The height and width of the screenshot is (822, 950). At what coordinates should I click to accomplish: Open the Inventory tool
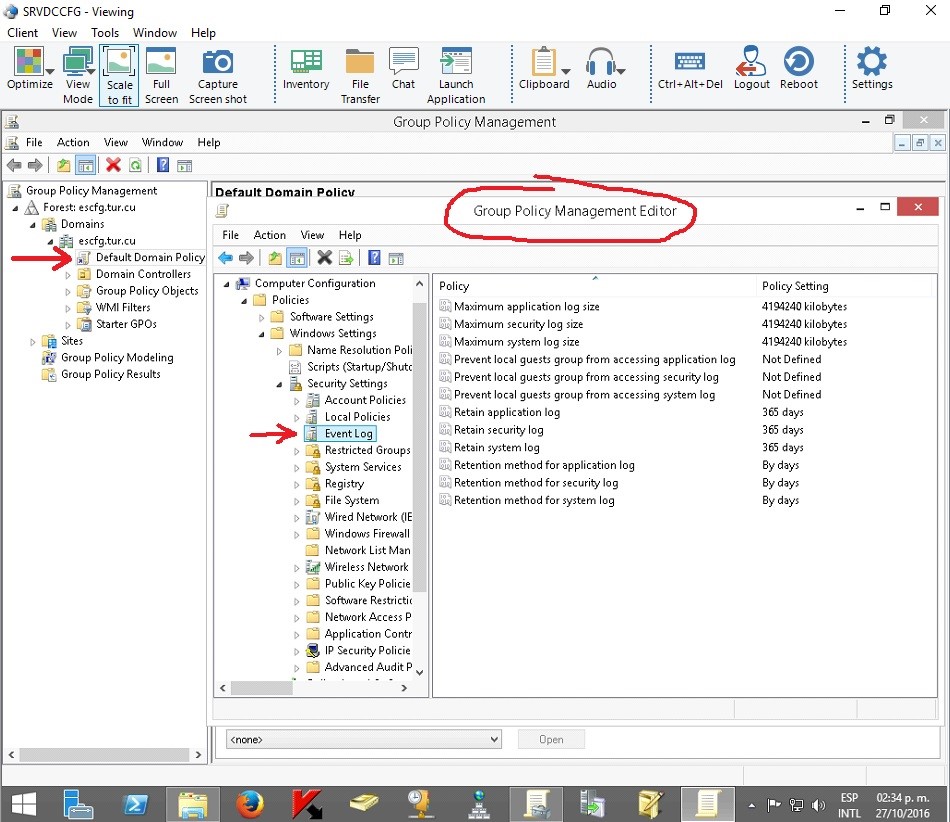pos(305,63)
